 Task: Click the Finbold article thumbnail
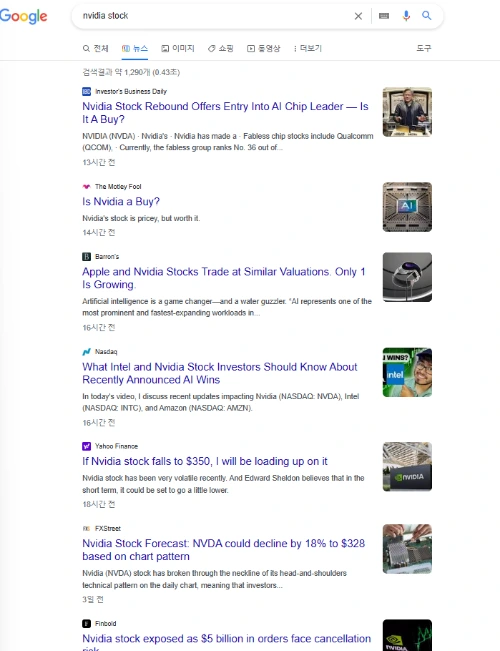point(407,635)
